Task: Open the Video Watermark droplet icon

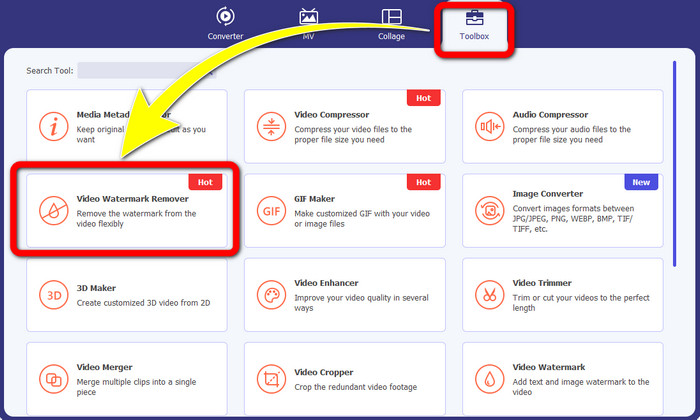Action: click(490, 380)
